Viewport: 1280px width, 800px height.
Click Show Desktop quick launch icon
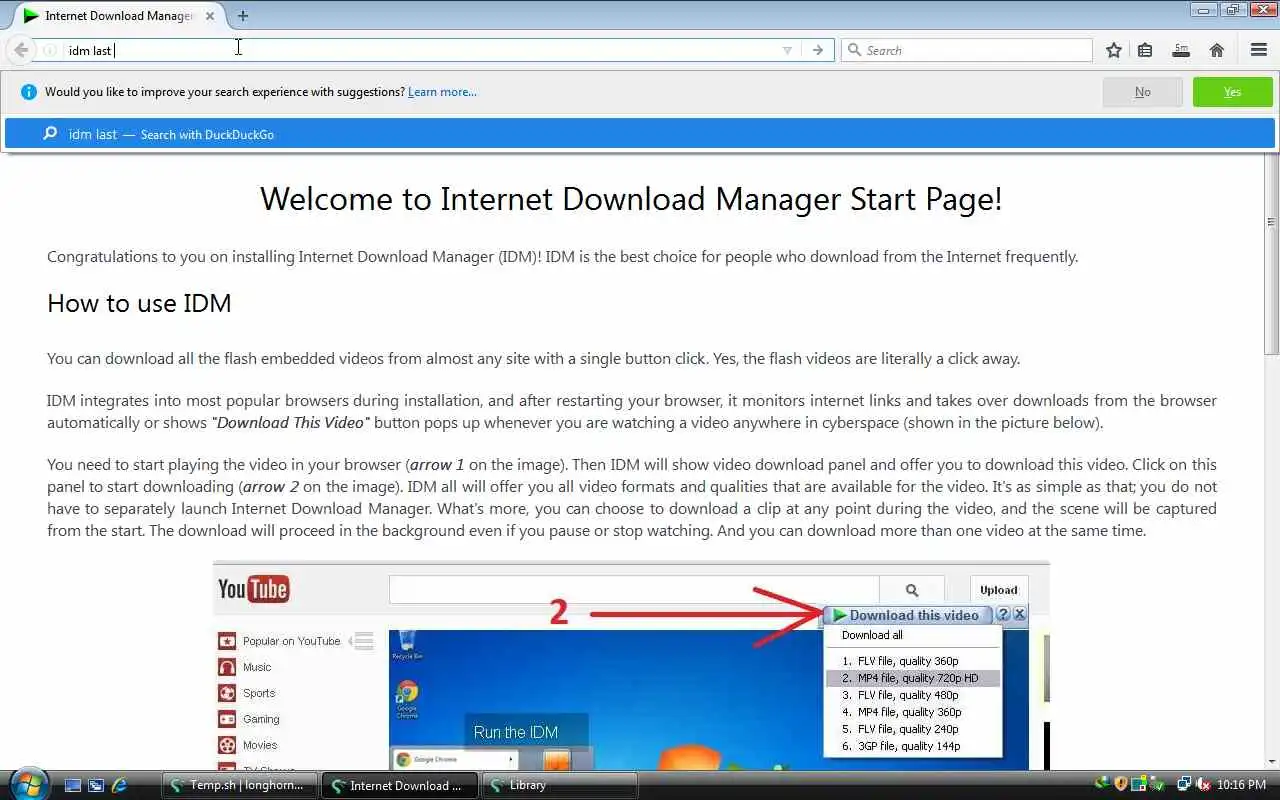73,785
